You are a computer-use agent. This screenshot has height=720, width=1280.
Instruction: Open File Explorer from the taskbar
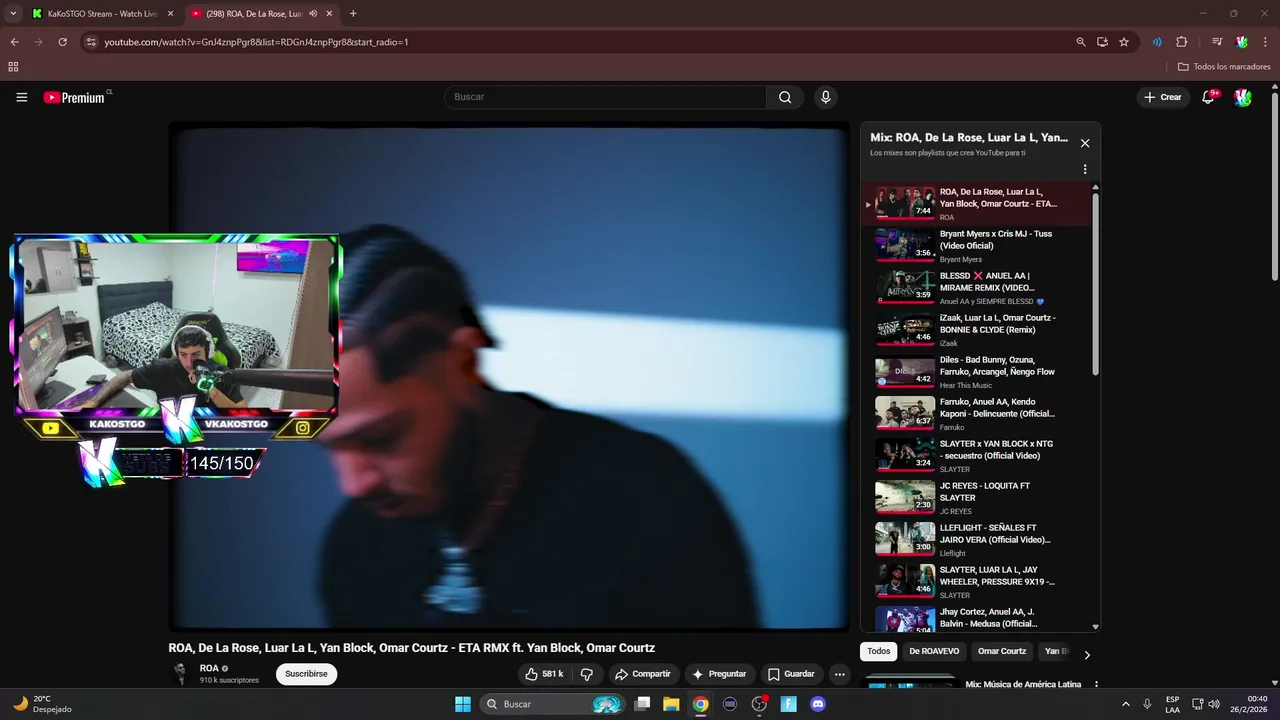[671, 704]
